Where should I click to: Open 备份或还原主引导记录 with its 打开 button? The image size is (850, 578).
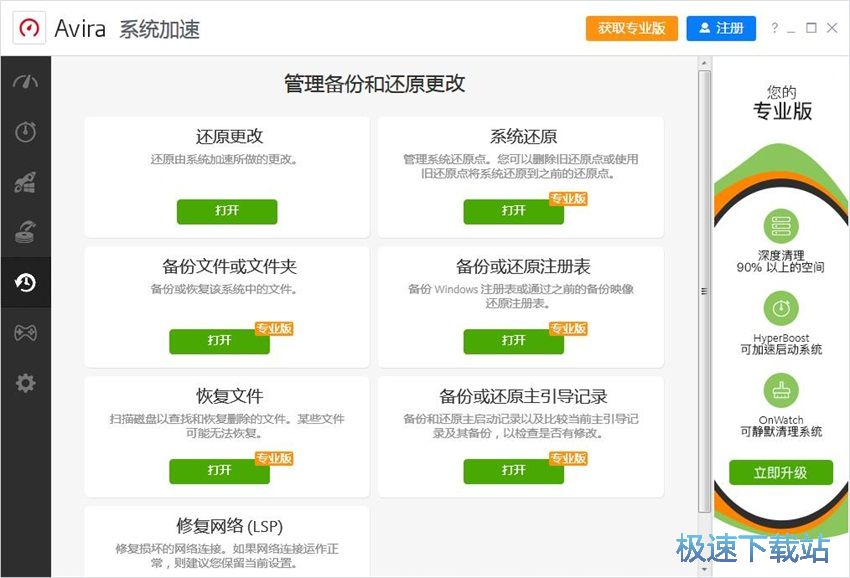click(513, 471)
